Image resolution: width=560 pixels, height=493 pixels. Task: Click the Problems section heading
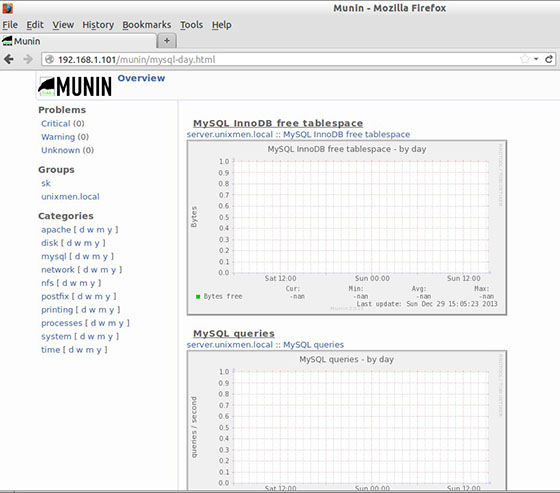[62, 110]
